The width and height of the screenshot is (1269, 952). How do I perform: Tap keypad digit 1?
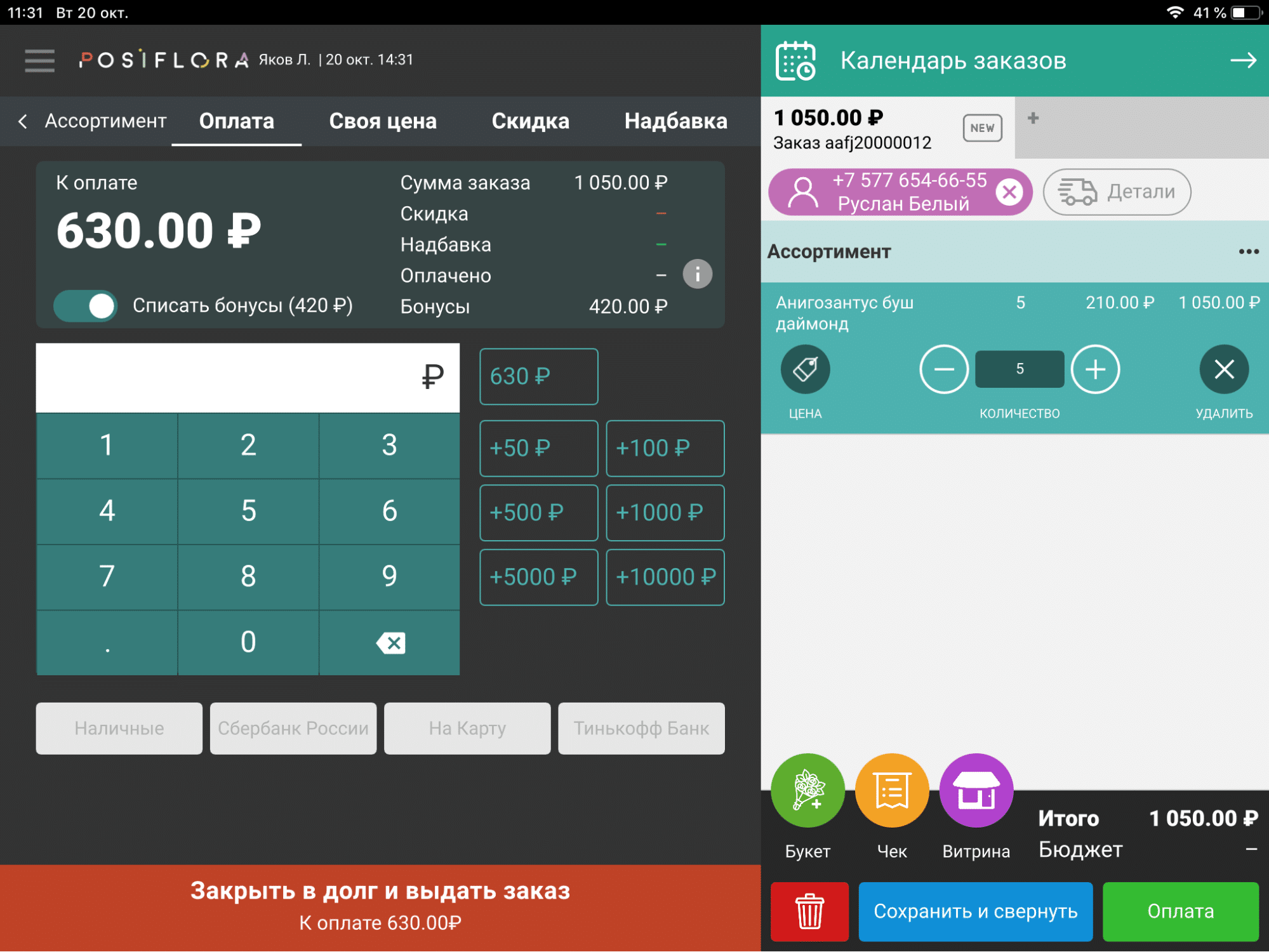coord(107,446)
